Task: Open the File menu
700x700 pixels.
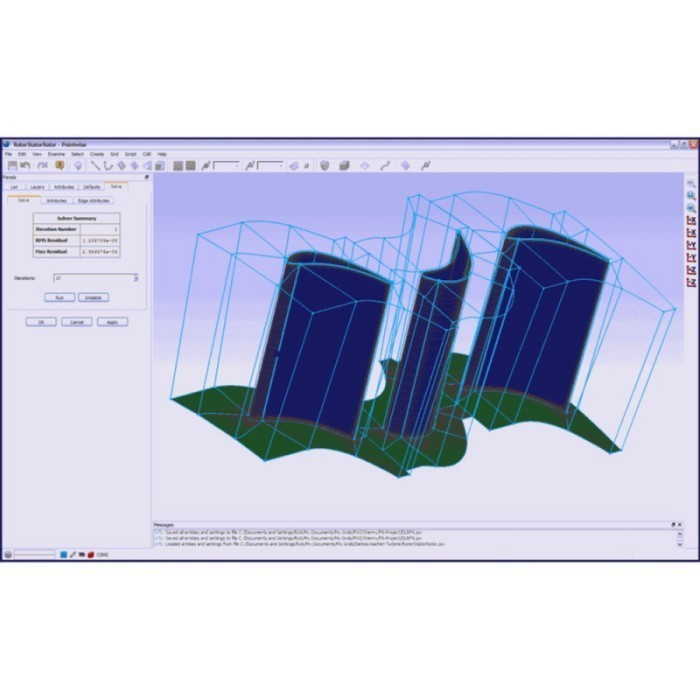Action: point(8,154)
